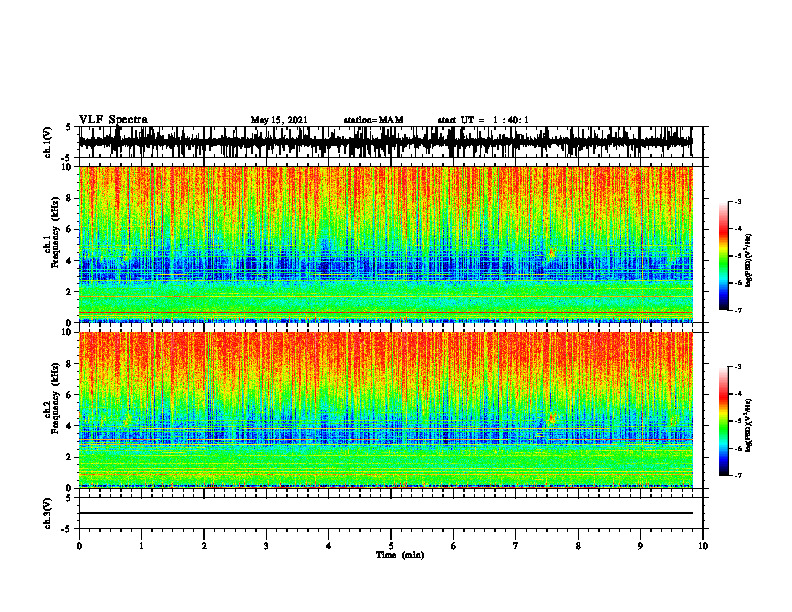Click the ch.2 spectrogram color scale bar
Viewport: 792px width, 612px height.
tap(723, 421)
